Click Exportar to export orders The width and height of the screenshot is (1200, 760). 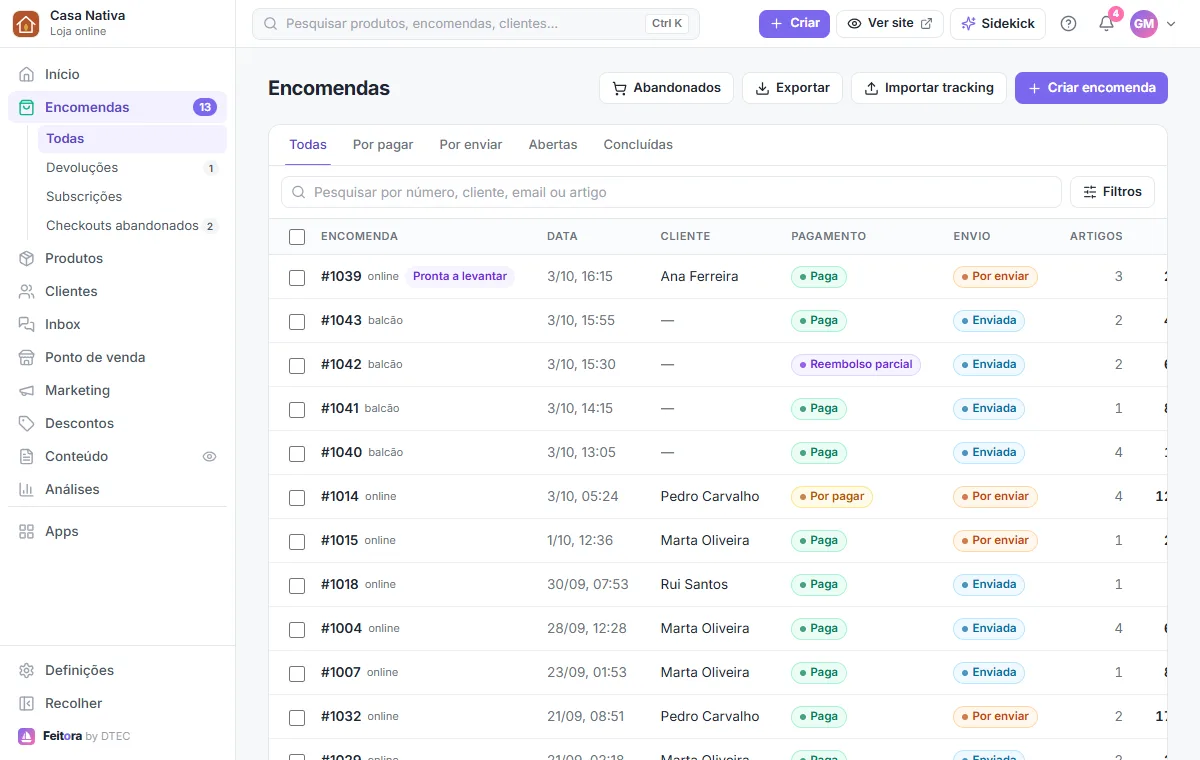(x=792, y=88)
